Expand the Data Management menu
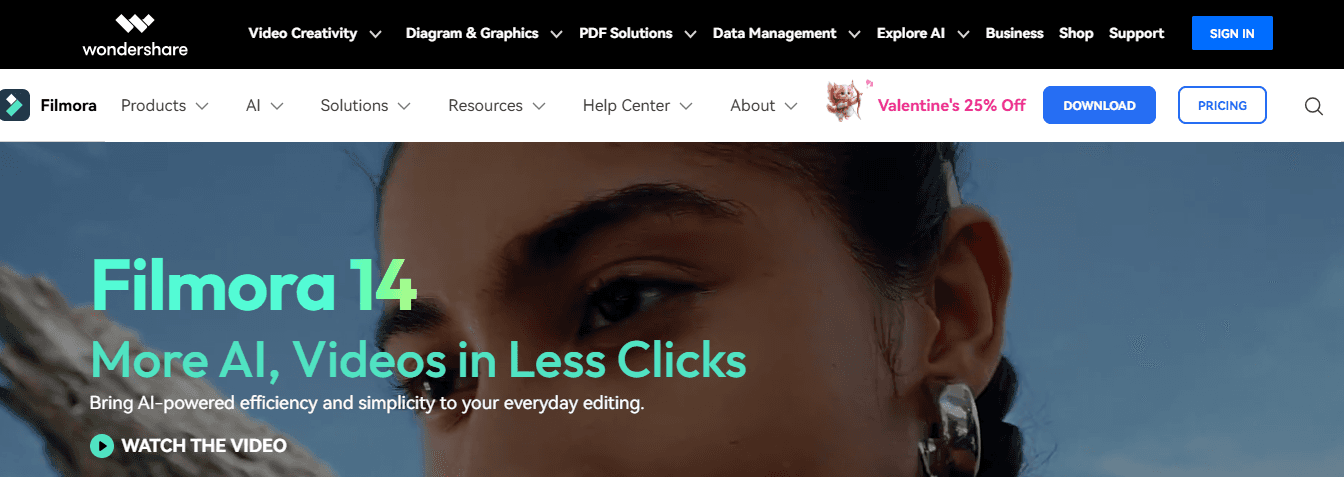 [x=786, y=33]
